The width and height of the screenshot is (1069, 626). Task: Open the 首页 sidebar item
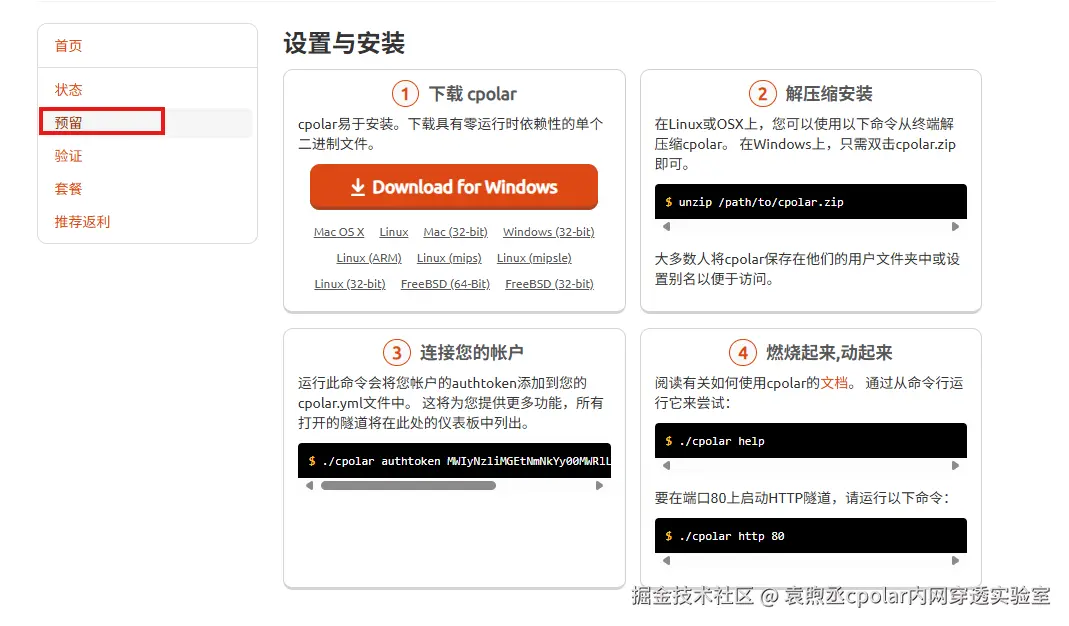tap(68, 46)
